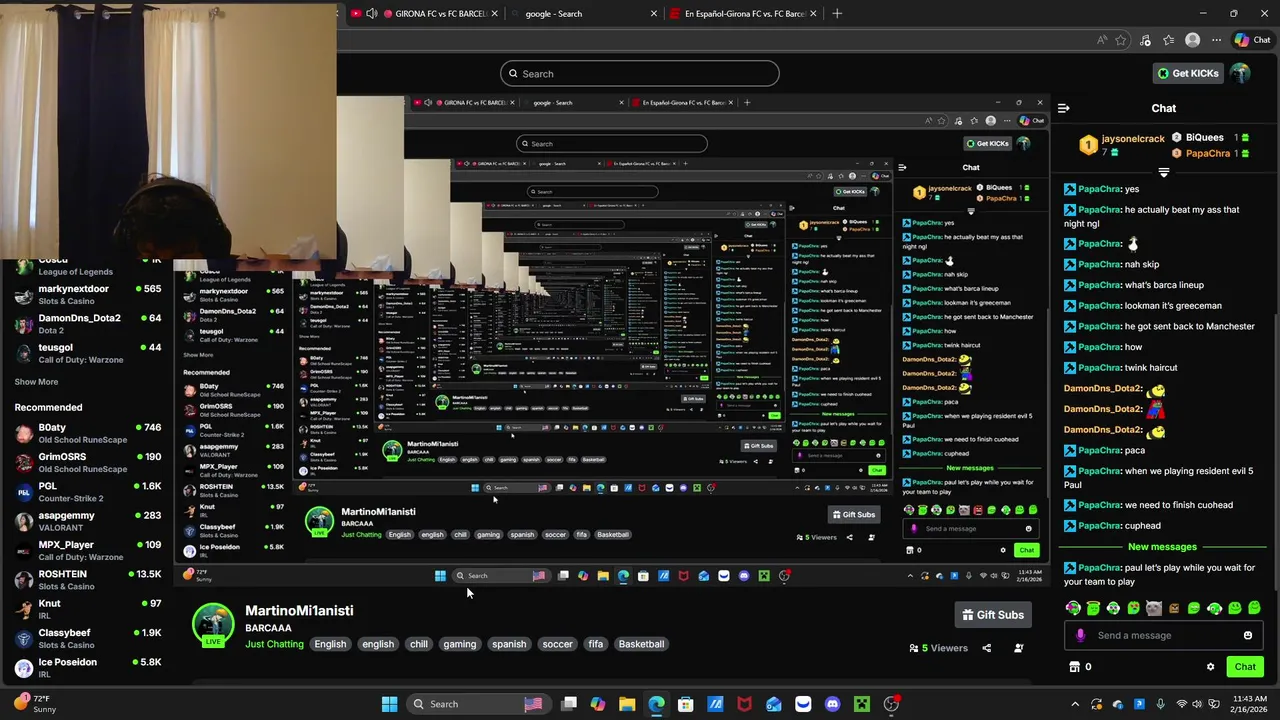Click in the Send a message field

pos(1163,635)
